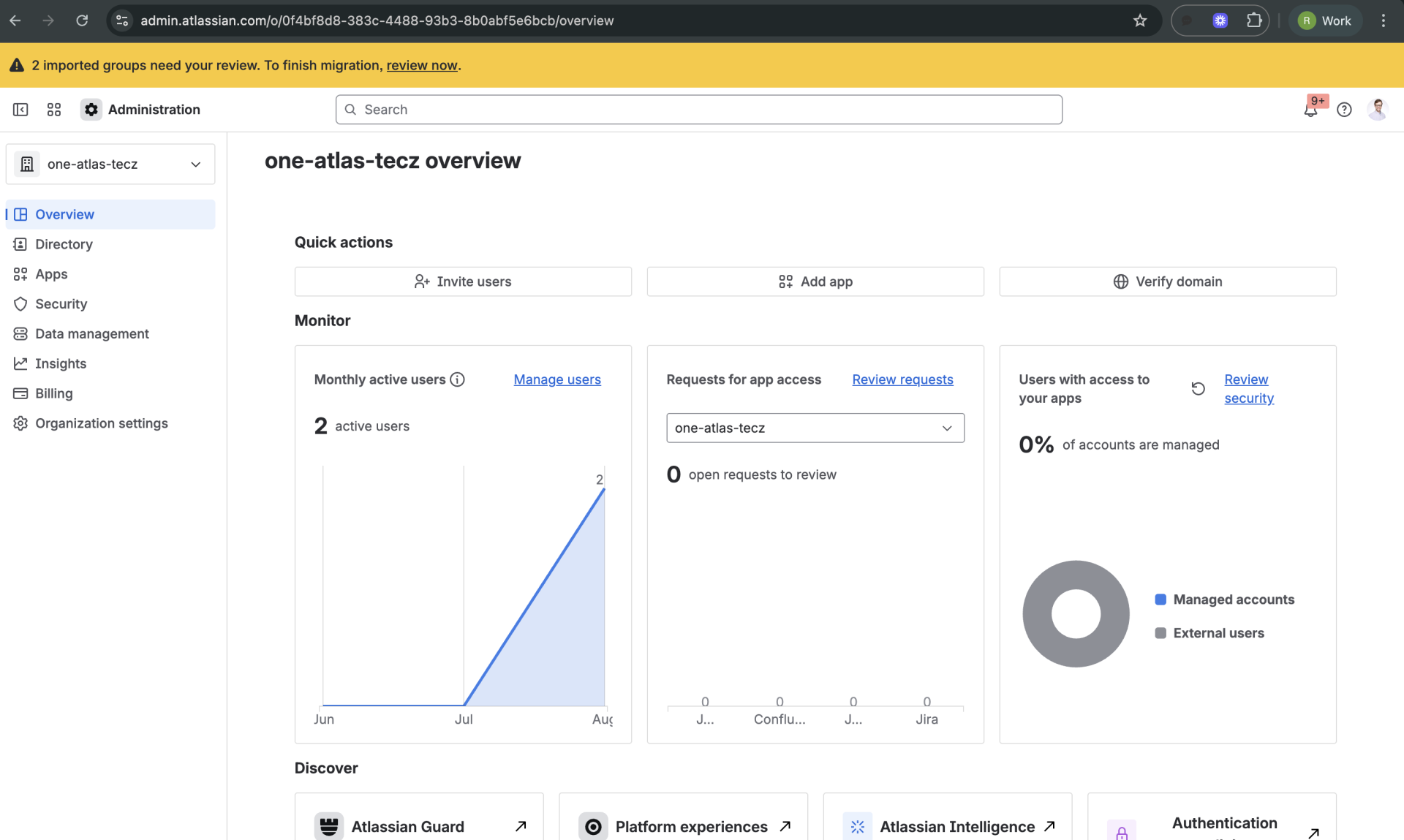Open the Security section in the sidebar
This screenshot has height=840, width=1404.
61,304
